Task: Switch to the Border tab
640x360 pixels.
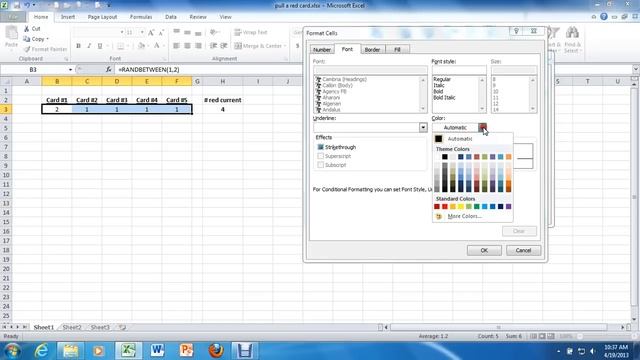Action: coord(372,49)
